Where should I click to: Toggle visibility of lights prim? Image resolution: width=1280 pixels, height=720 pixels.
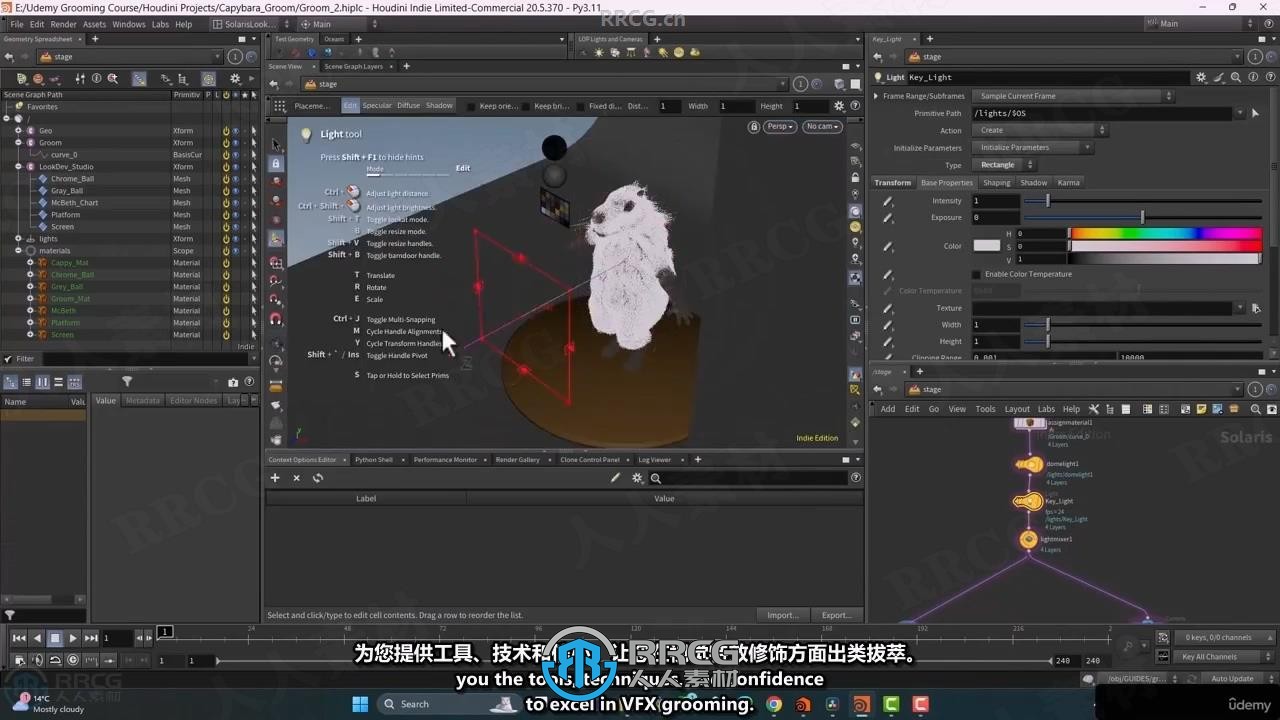(x=236, y=239)
